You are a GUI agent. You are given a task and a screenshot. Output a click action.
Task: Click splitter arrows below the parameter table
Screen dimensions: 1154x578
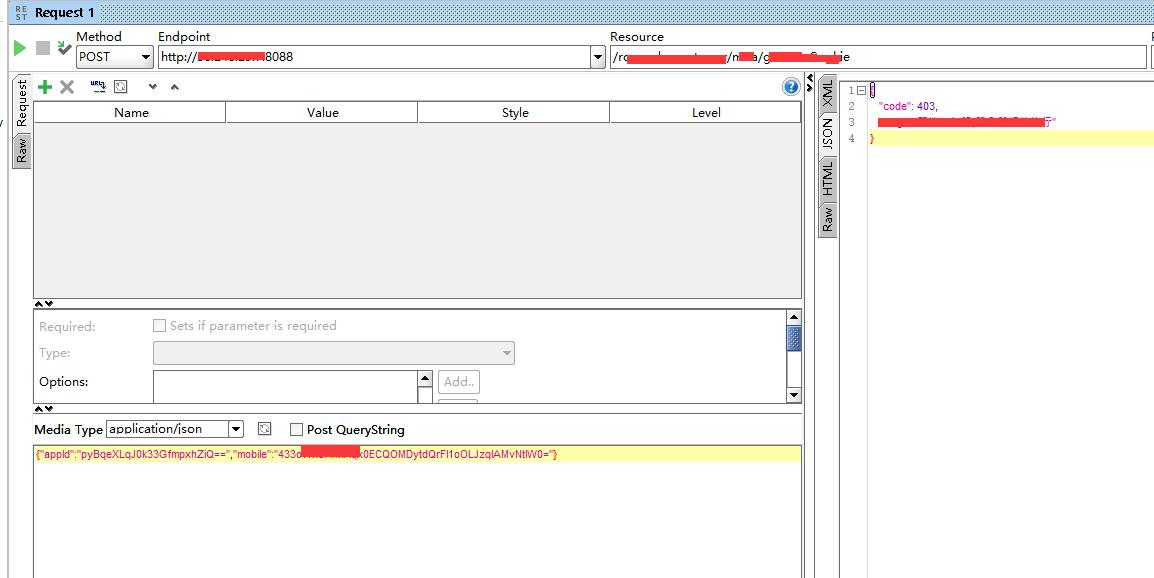tap(43, 303)
